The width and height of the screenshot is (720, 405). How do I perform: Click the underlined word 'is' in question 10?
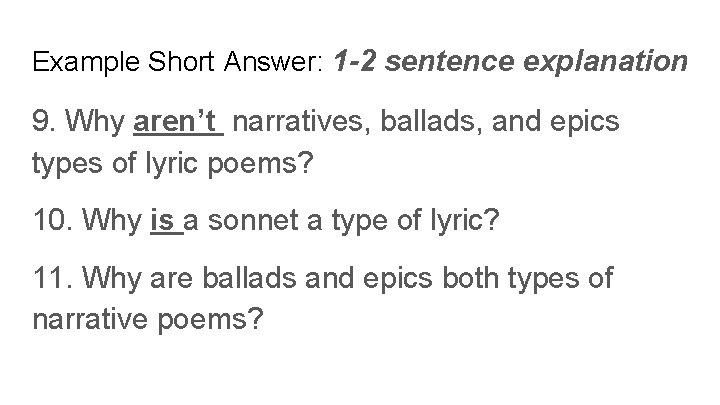[166, 220]
